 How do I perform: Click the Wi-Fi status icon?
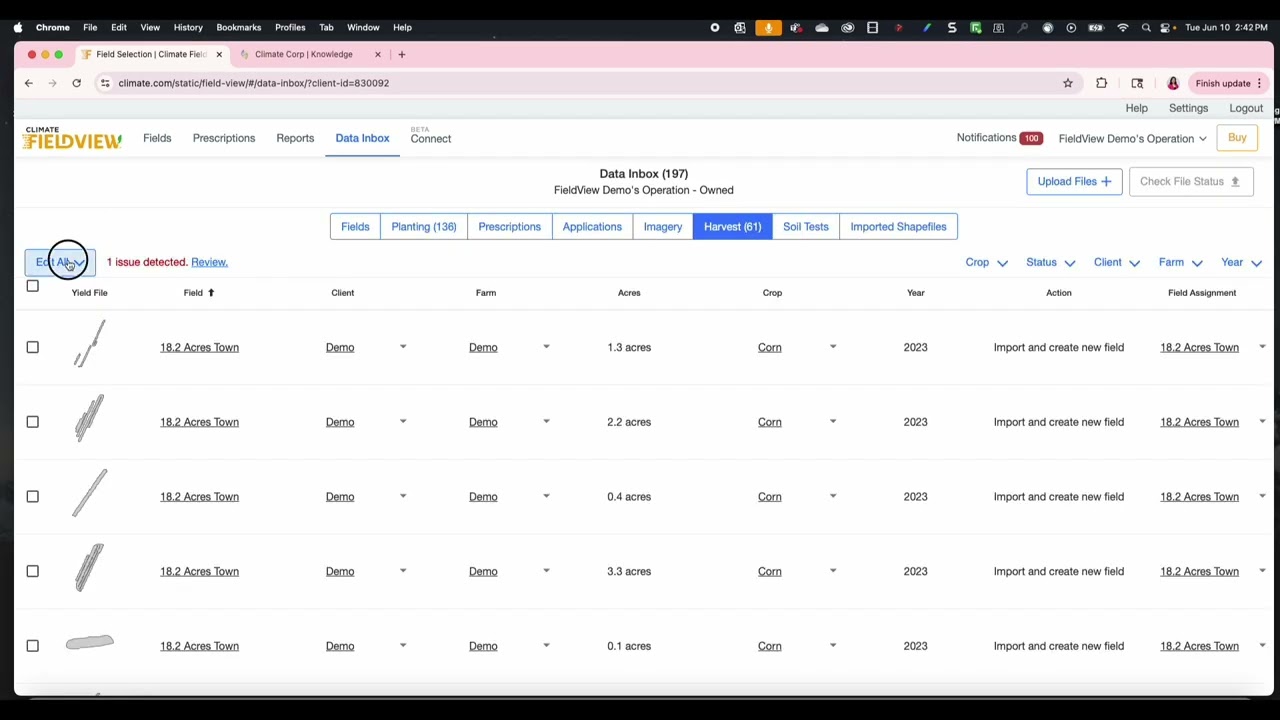pos(1122,27)
